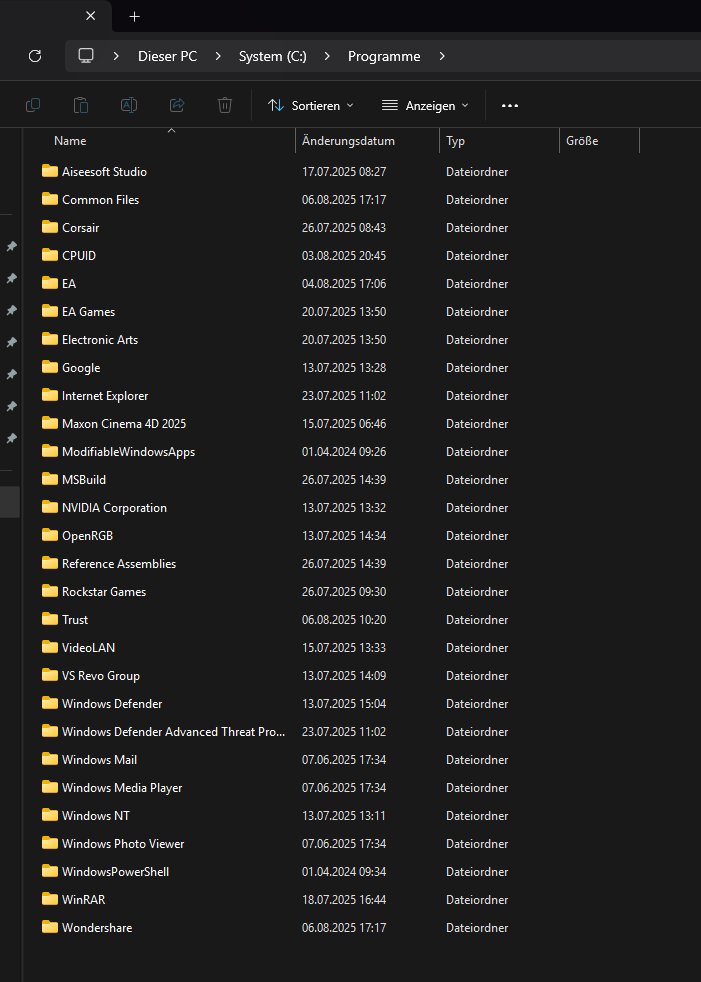
Task: Select the EA folder icon
Action: click(x=50, y=283)
